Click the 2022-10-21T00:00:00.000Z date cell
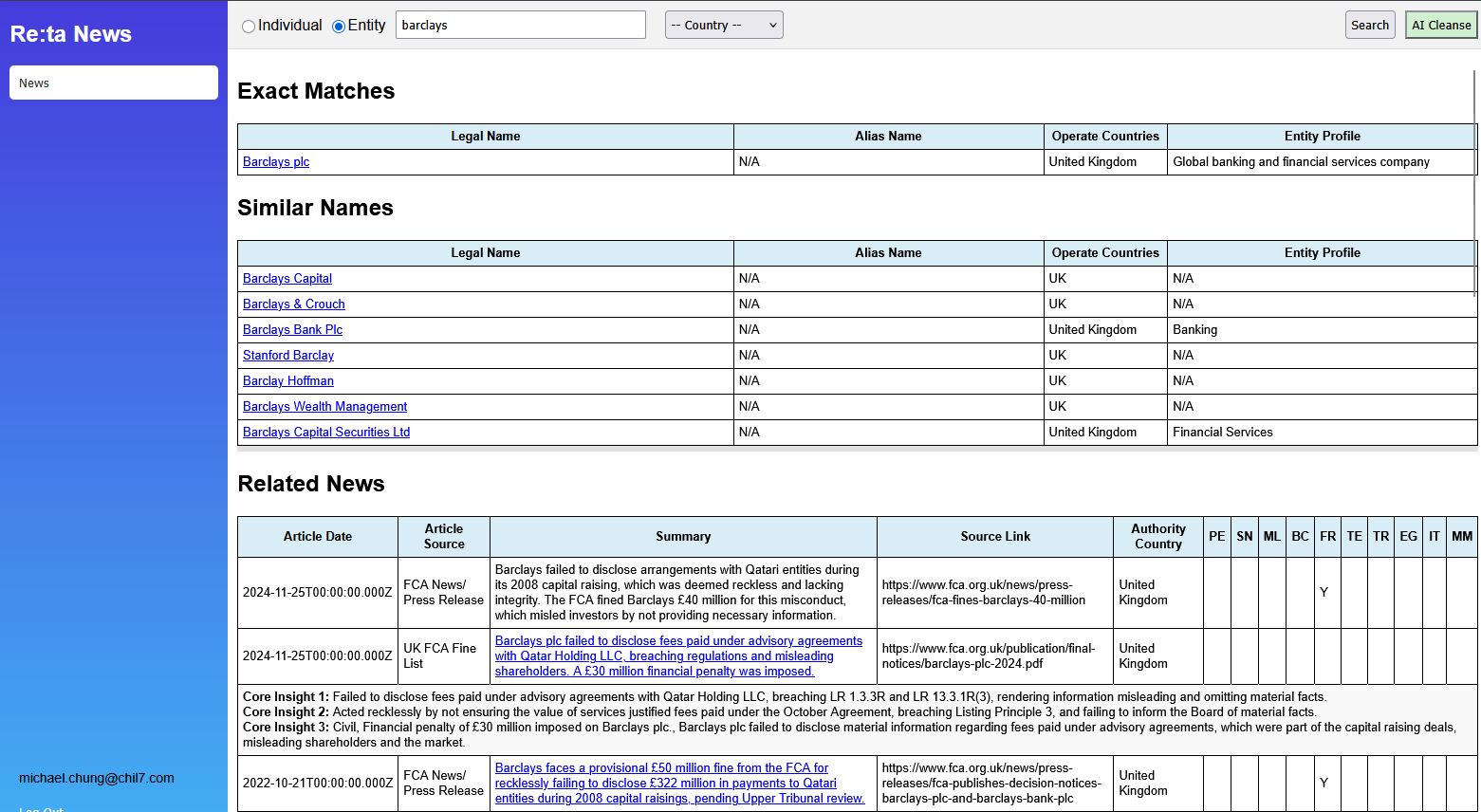The width and height of the screenshot is (1481, 812). (x=318, y=784)
